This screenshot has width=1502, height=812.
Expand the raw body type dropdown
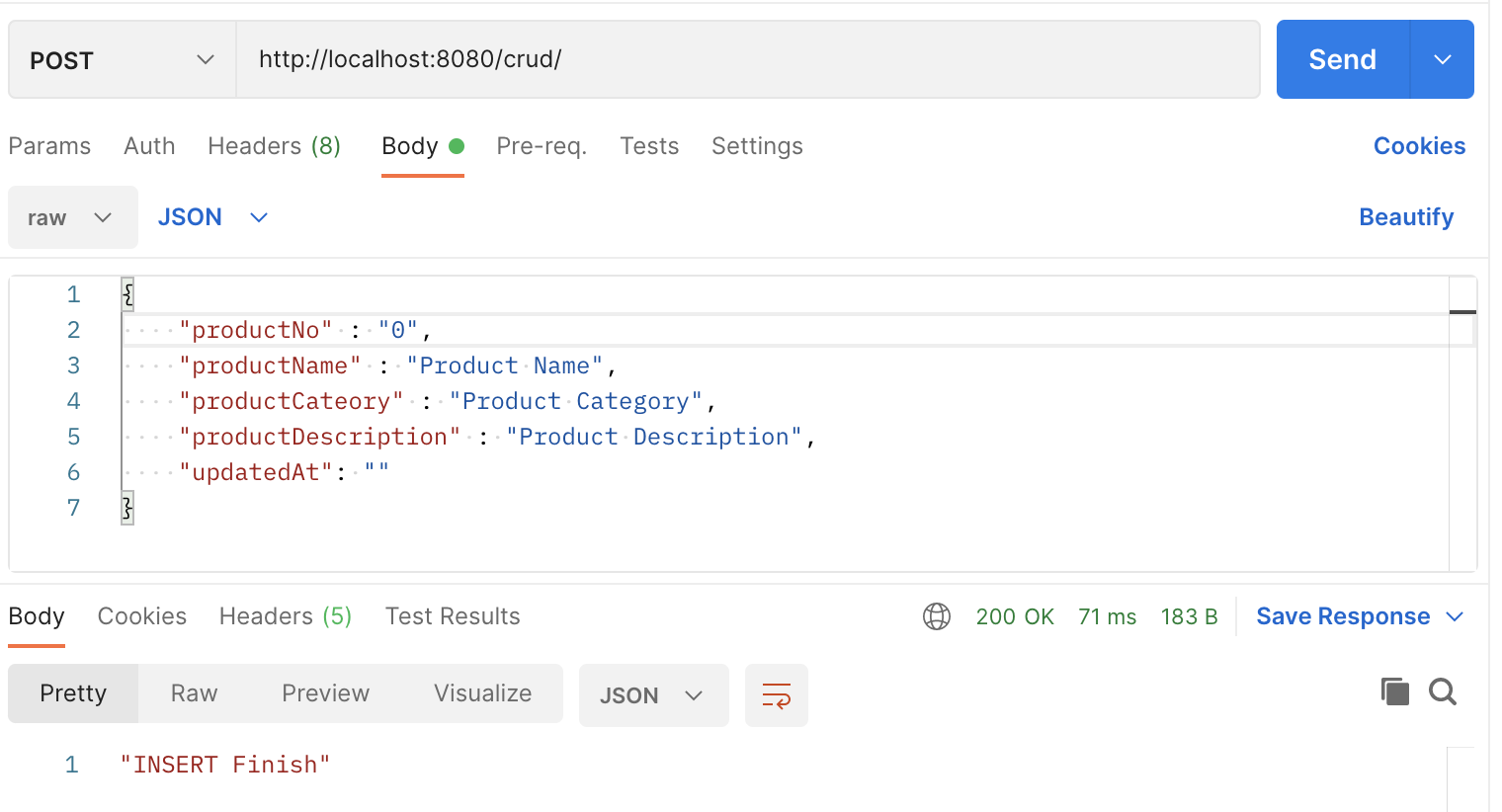pos(72,217)
